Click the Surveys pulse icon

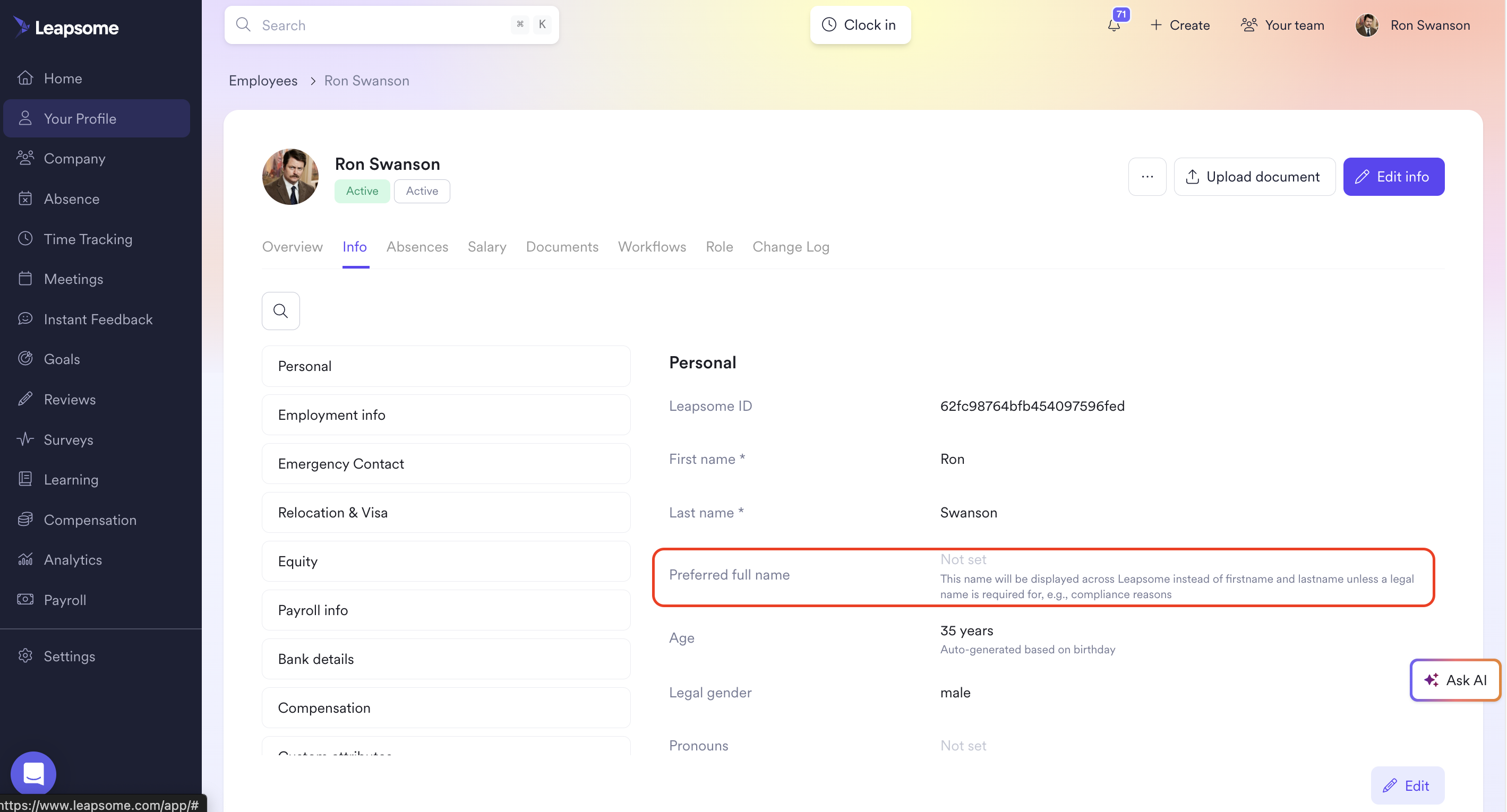pos(25,439)
